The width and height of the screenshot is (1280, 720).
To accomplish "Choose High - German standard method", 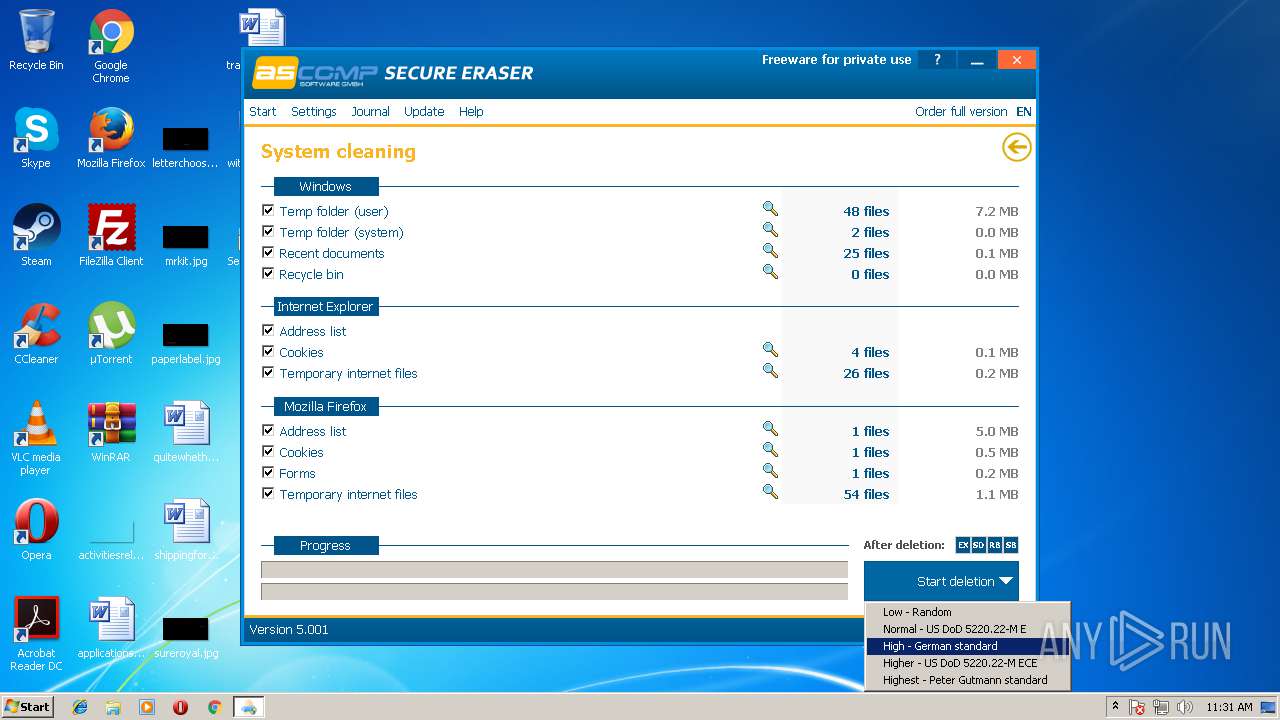I will (968, 646).
